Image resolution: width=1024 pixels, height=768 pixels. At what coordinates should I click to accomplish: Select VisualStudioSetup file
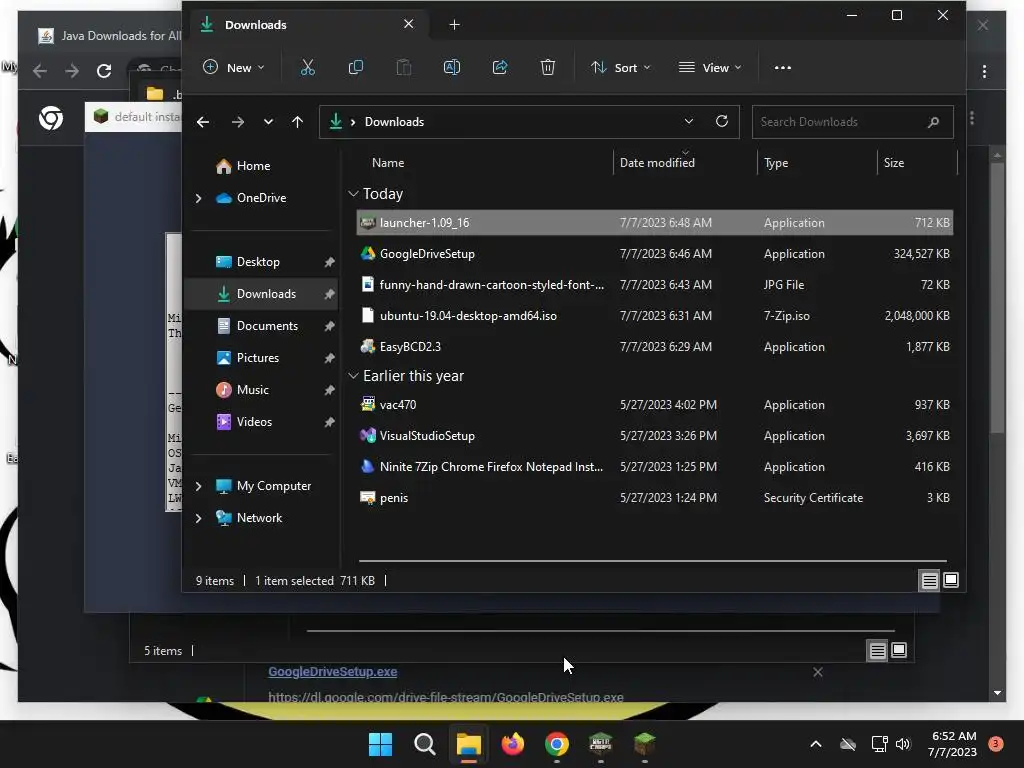[654, 436]
